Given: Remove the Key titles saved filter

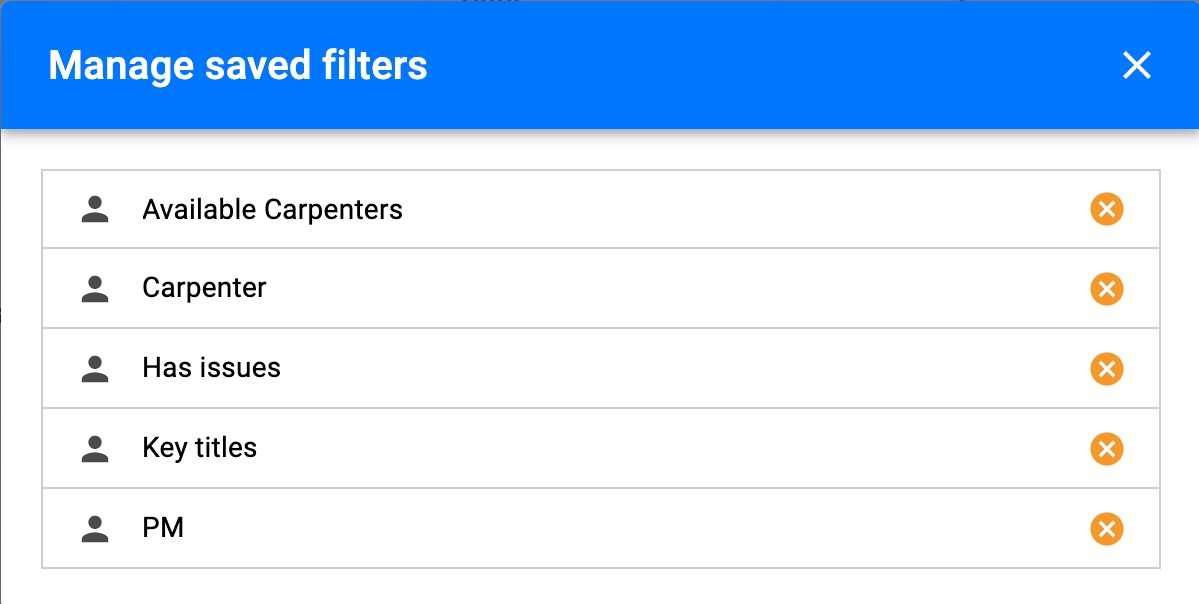Looking at the screenshot, I should tap(1106, 449).
